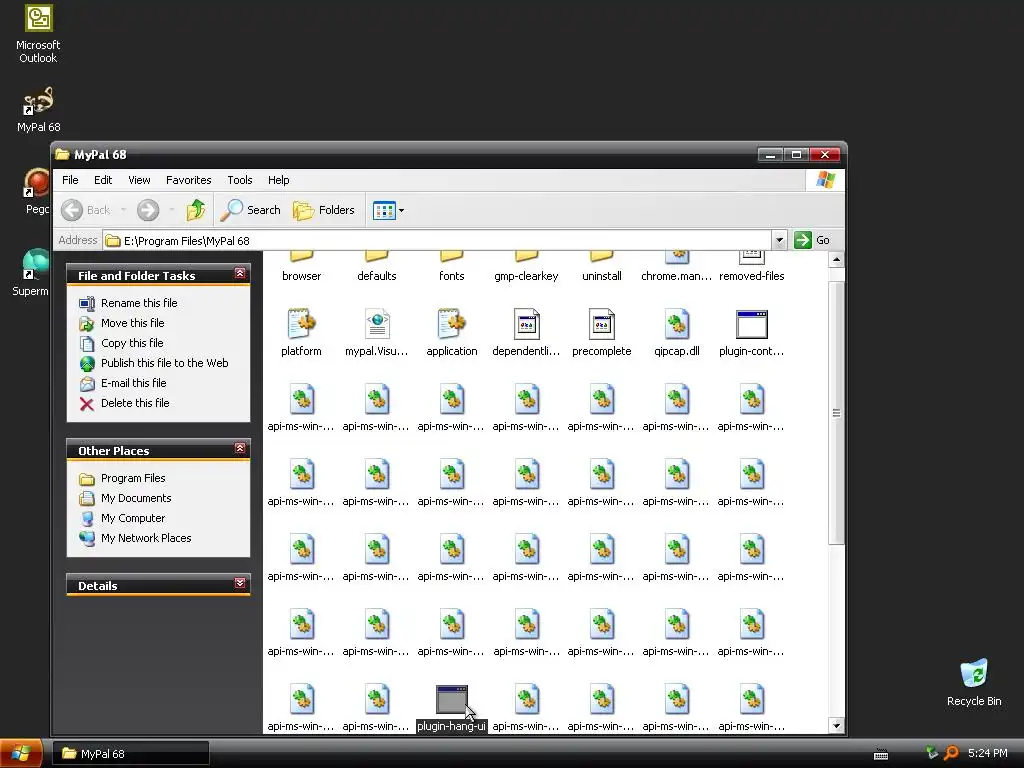Viewport: 1024px width, 768px height.
Task: Open the defaults folder
Action: (x=376, y=268)
